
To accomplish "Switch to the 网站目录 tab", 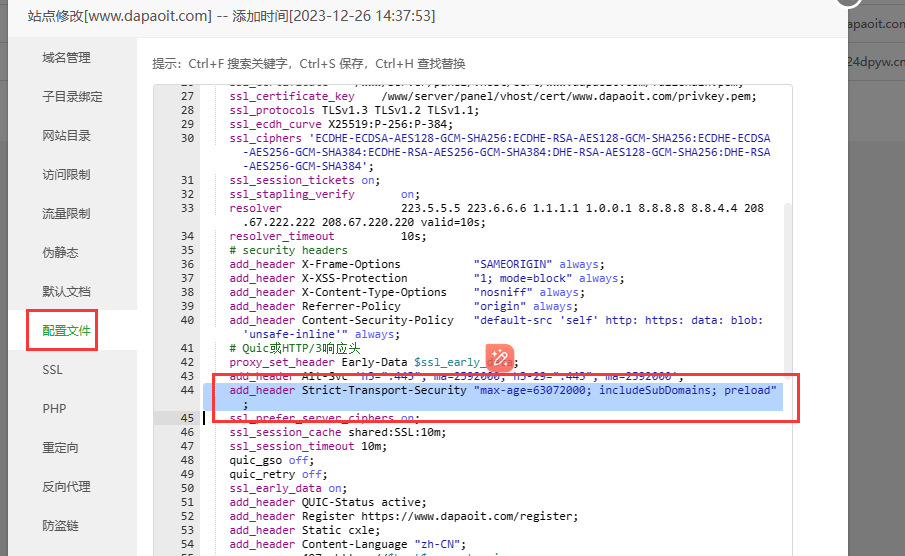I will (x=66, y=136).
